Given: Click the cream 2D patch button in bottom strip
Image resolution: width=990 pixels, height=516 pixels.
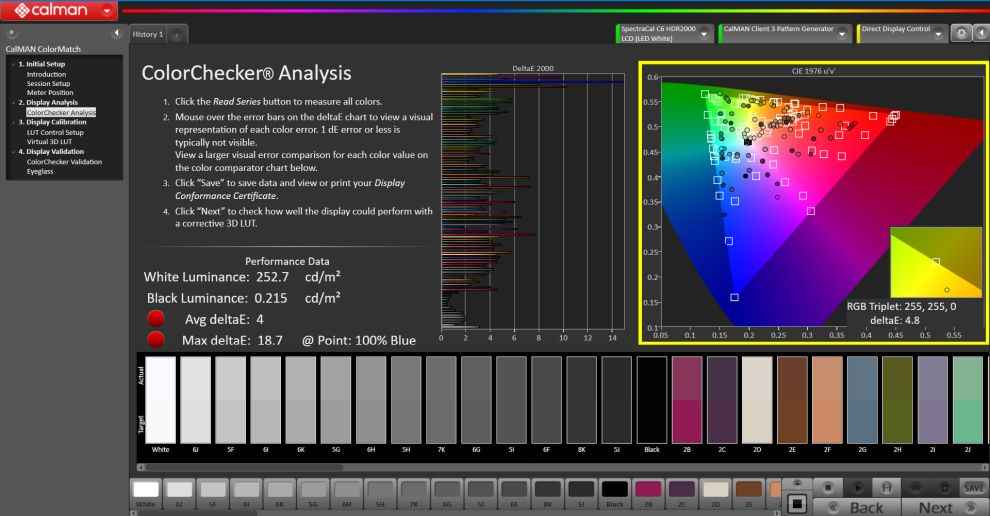Looking at the screenshot, I should [x=715, y=493].
